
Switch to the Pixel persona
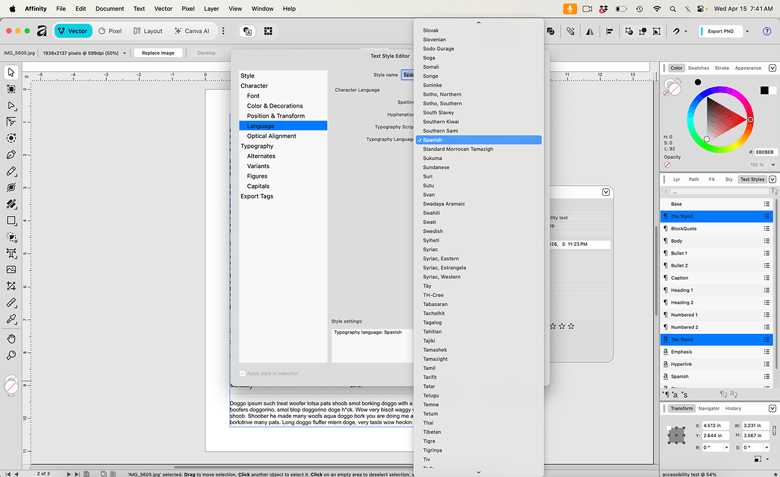[x=110, y=31]
